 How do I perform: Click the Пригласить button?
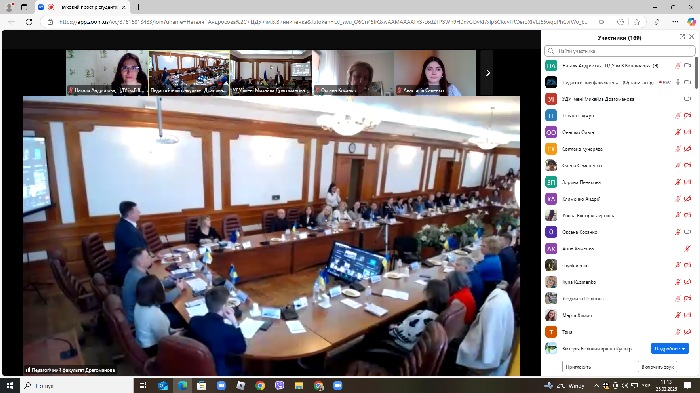578,367
